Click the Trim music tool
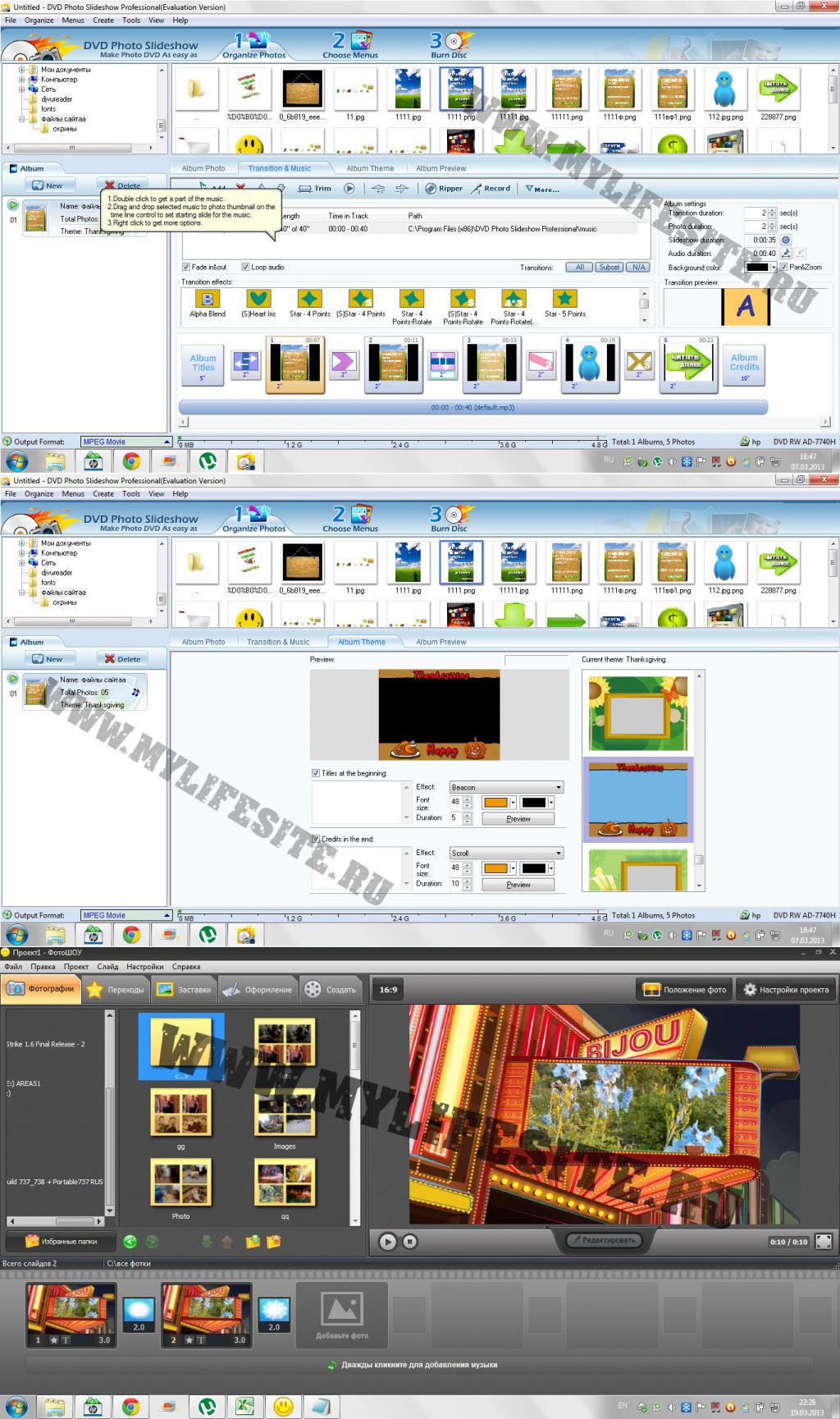840x1419 pixels. point(315,189)
